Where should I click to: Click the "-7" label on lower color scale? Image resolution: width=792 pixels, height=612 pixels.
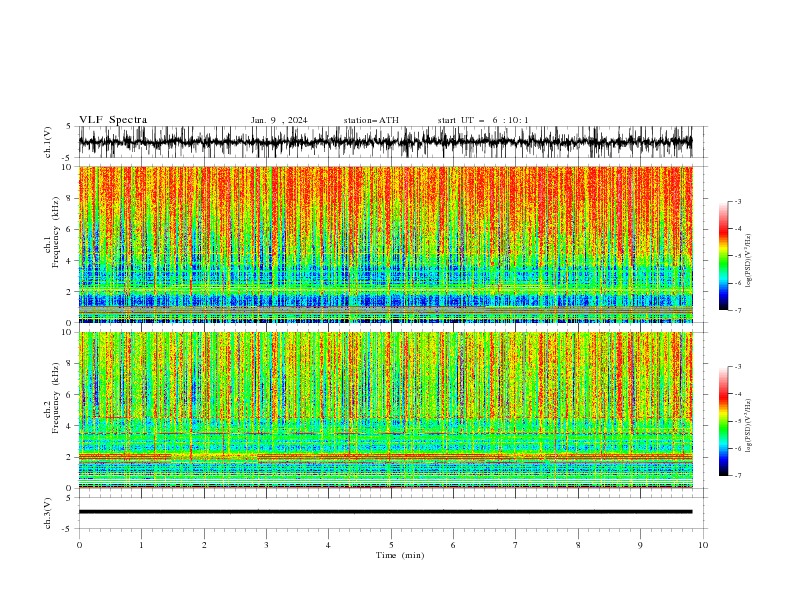click(x=738, y=476)
